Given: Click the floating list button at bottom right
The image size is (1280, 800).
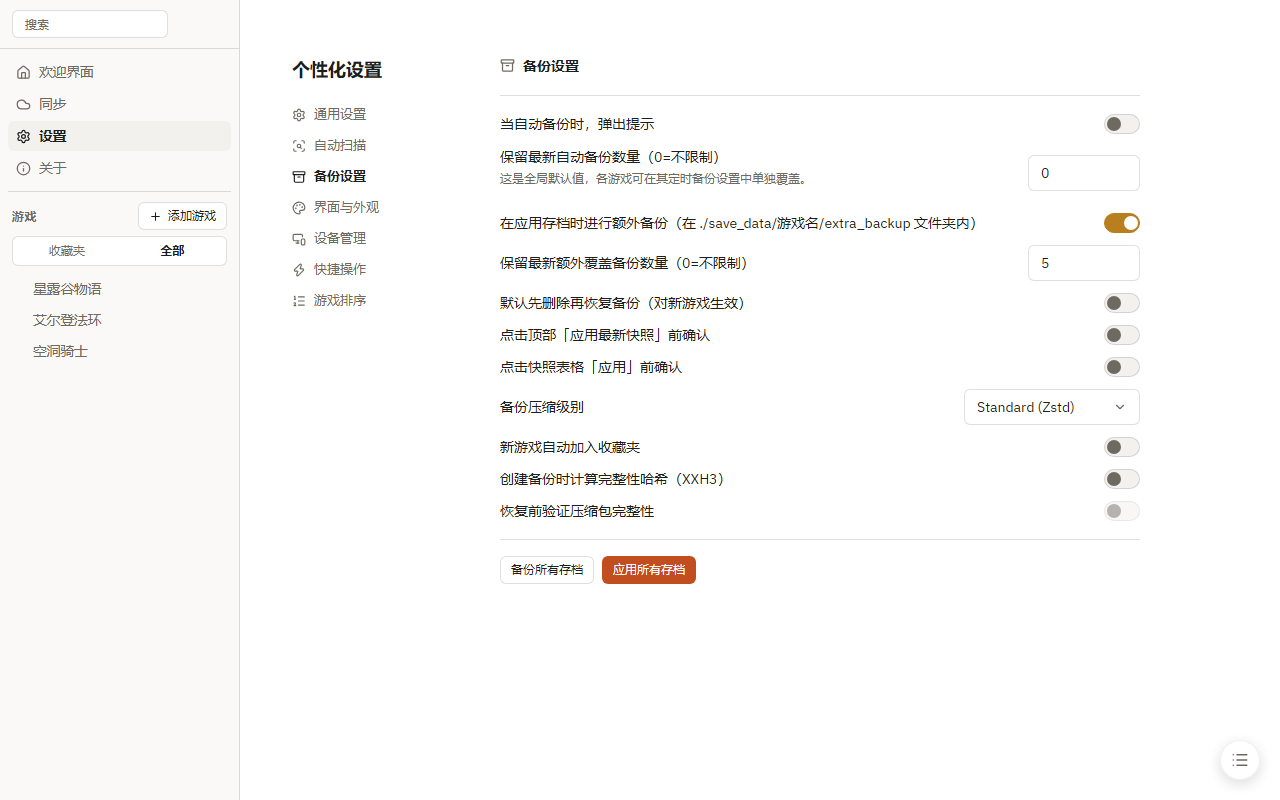Looking at the screenshot, I should 1240,760.
